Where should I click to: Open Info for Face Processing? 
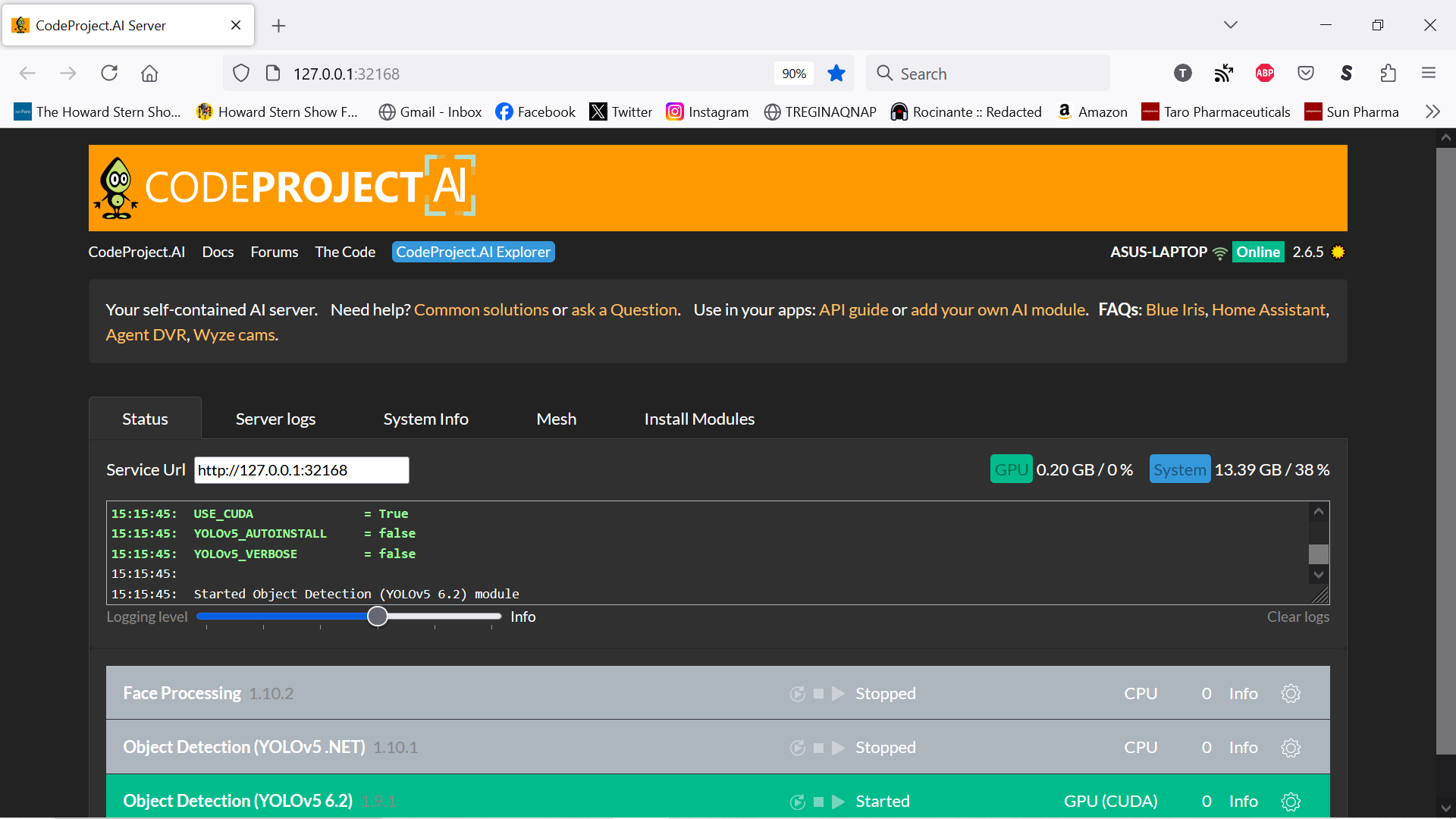(1243, 694)
